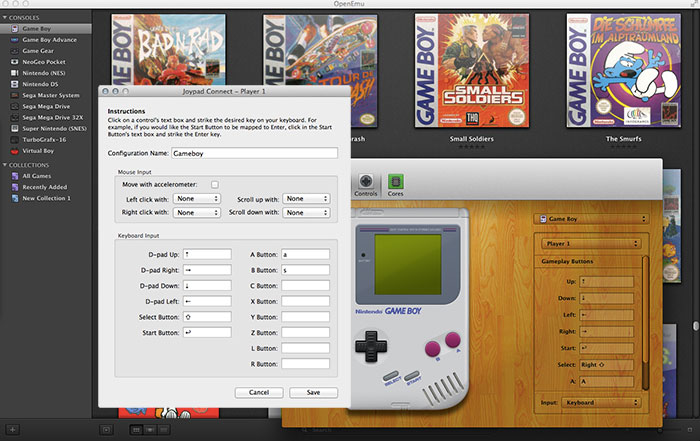Open Scroll down with dropdown
Viewport: 700px width, 441px height.
point(306,212)
